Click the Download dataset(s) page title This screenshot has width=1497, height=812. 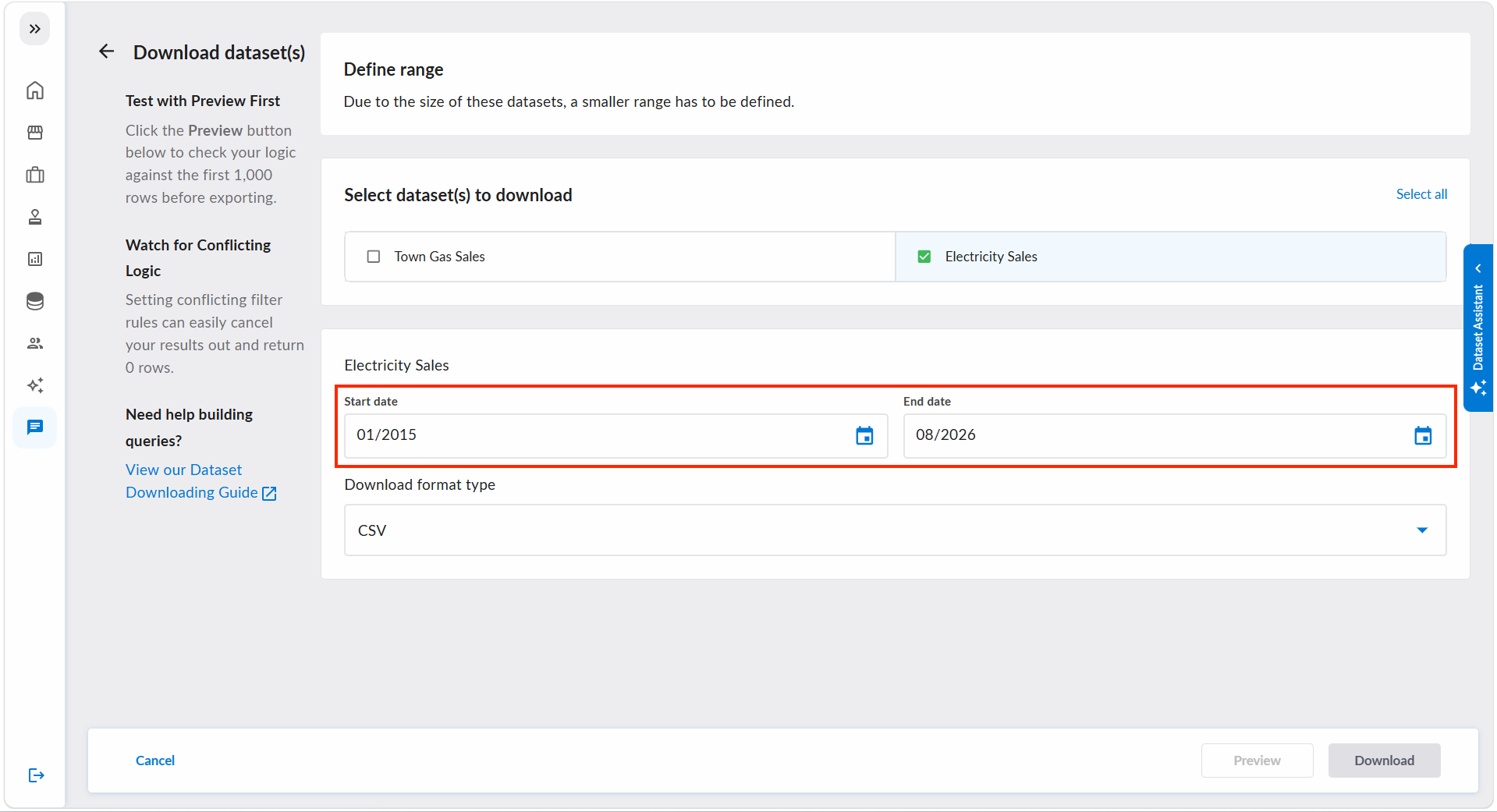(219, 52)
